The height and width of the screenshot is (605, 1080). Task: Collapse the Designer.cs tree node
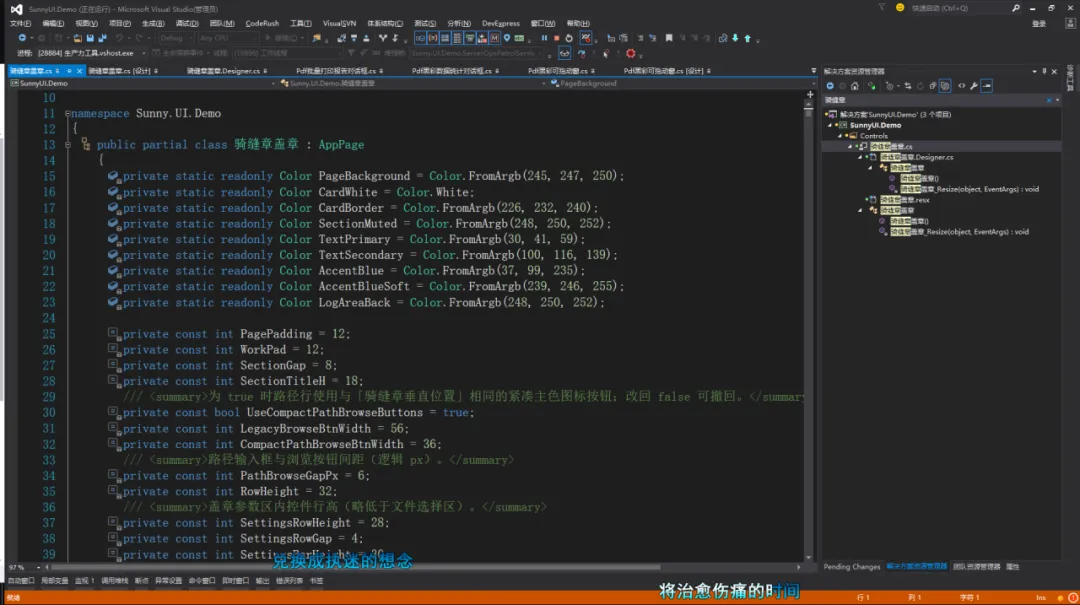860,158
